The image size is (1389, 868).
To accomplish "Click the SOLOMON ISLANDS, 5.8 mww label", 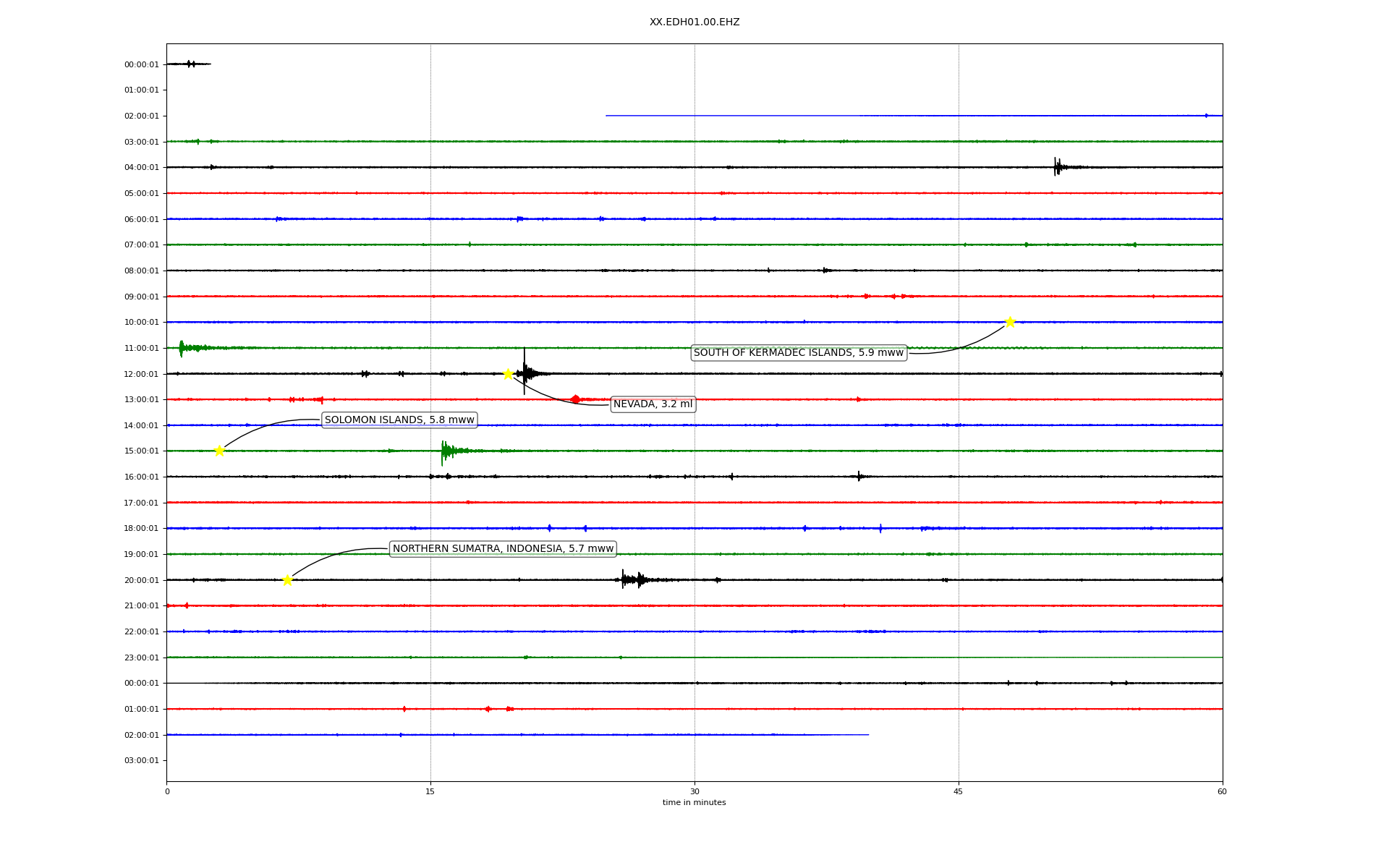I will (399, 420).
